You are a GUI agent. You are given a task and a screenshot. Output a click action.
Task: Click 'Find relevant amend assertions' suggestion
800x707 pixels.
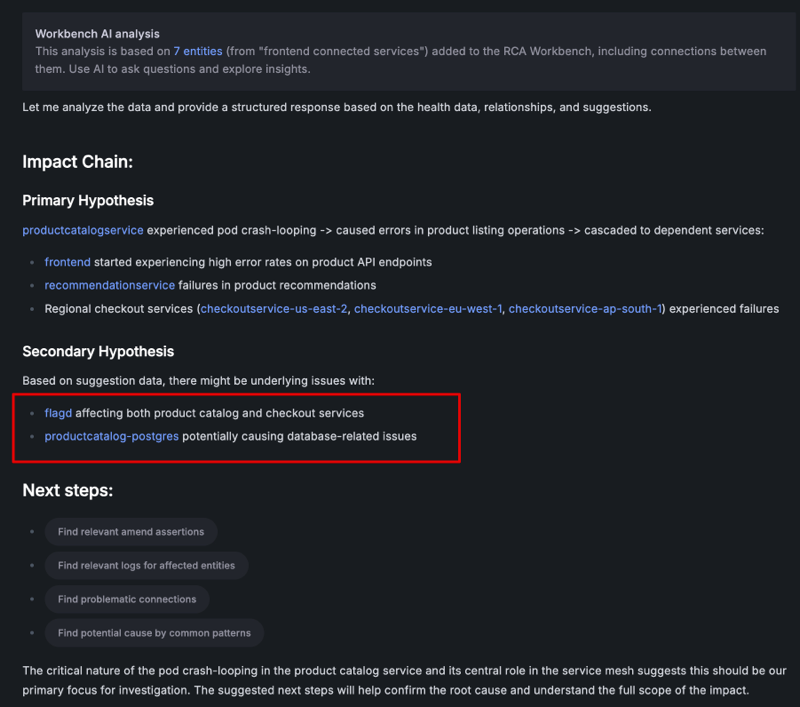click(131, 532)
